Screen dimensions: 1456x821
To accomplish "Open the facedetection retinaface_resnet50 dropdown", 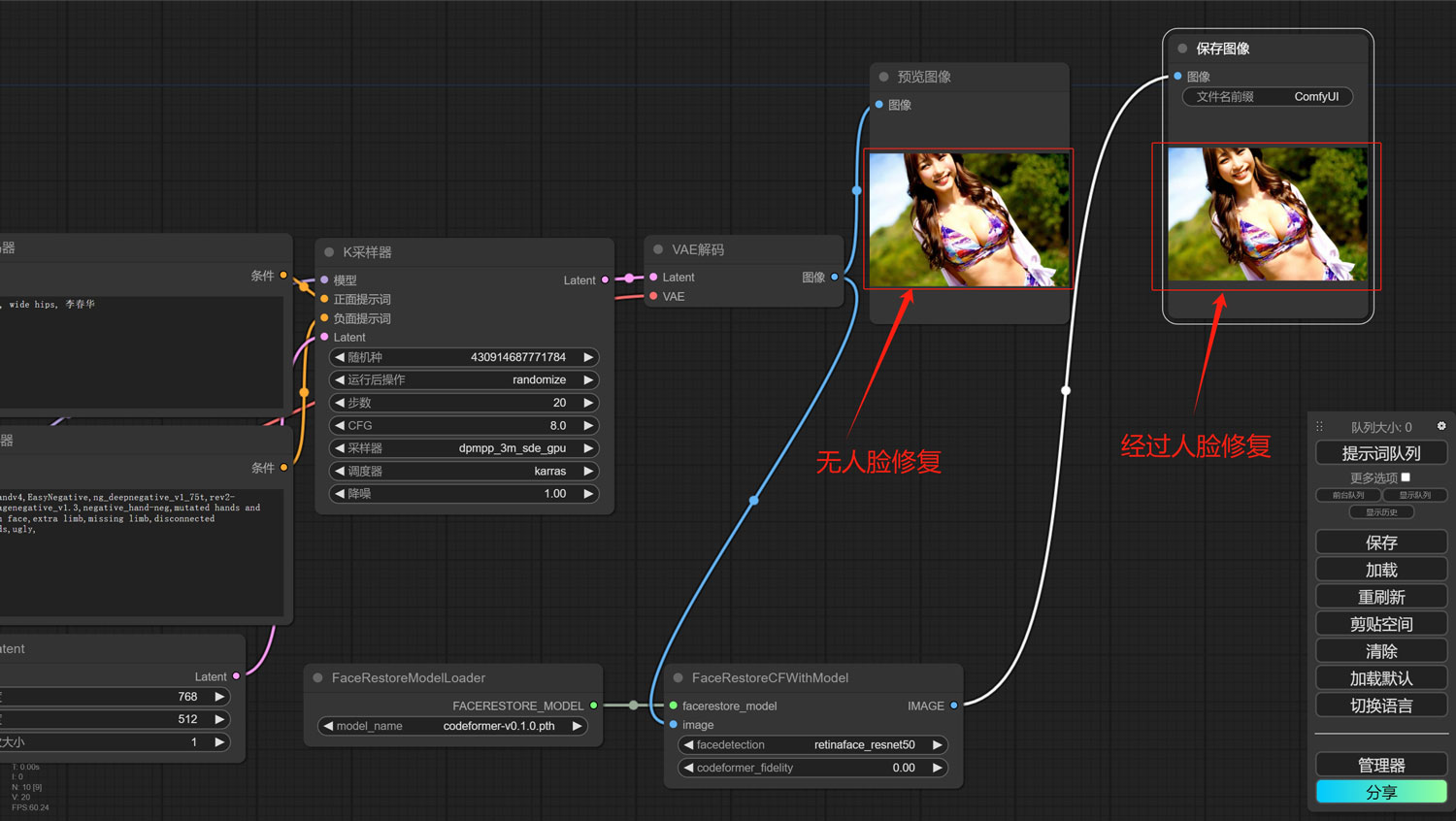I will [x=811, y=745].
